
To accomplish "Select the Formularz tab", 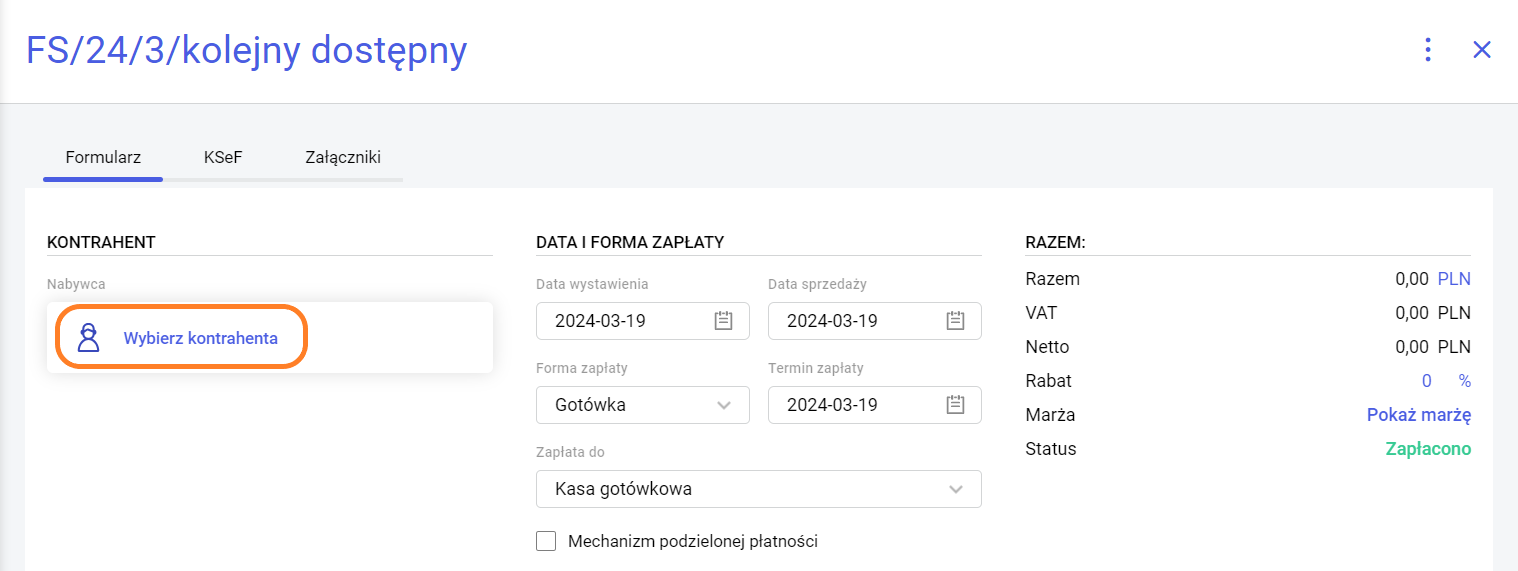I will pos(103,157).
